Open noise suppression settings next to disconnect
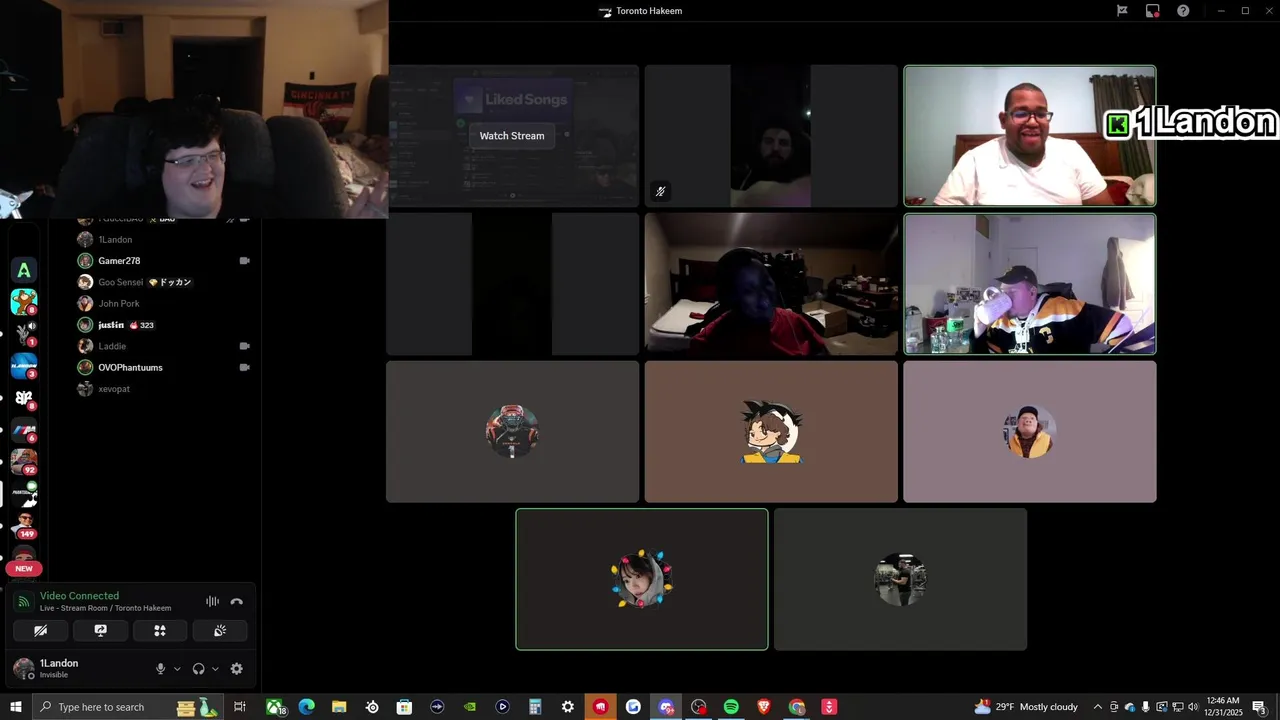1280x720 pixels. point(212,601)
